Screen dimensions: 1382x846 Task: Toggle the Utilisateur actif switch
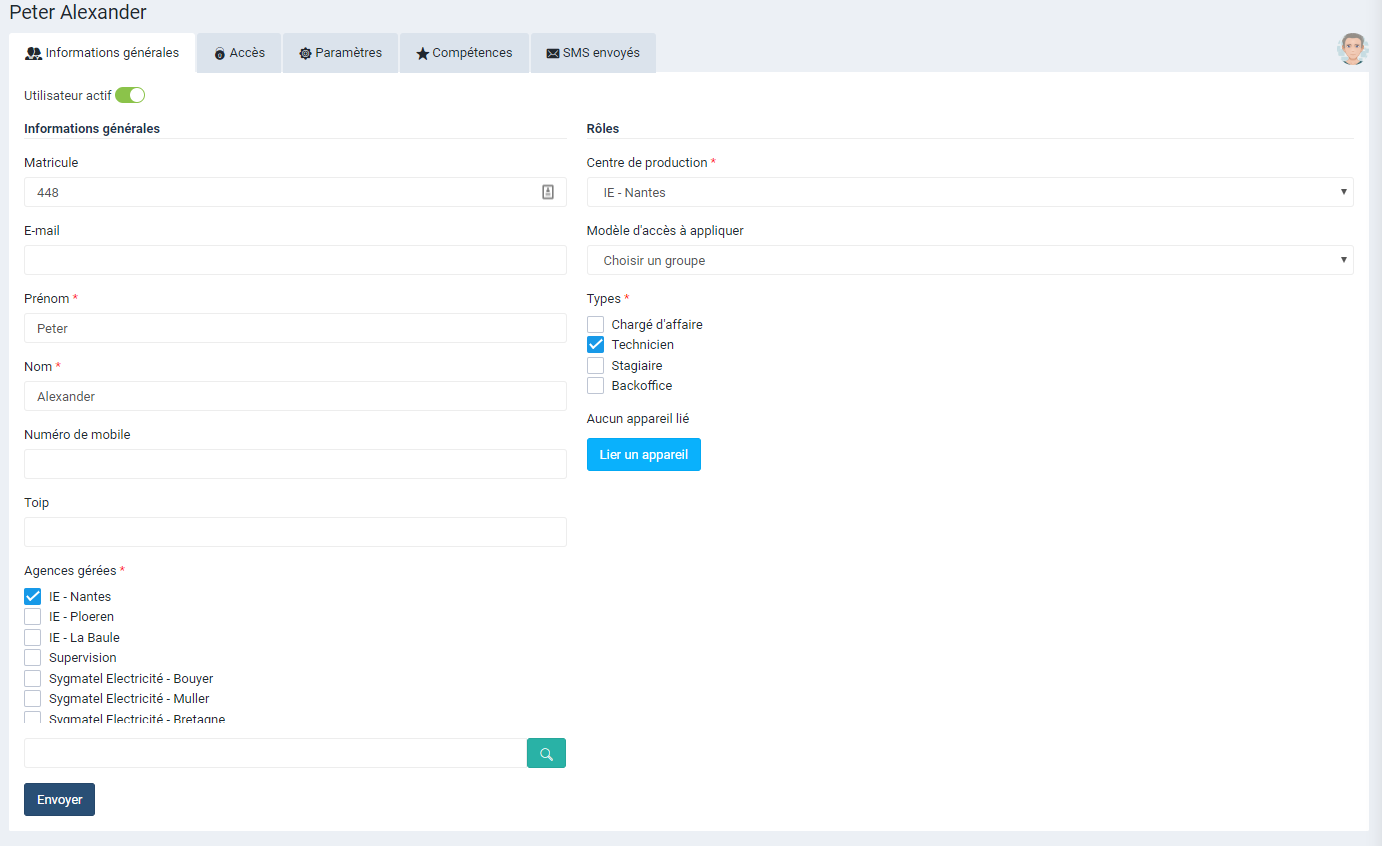(130, 95)
